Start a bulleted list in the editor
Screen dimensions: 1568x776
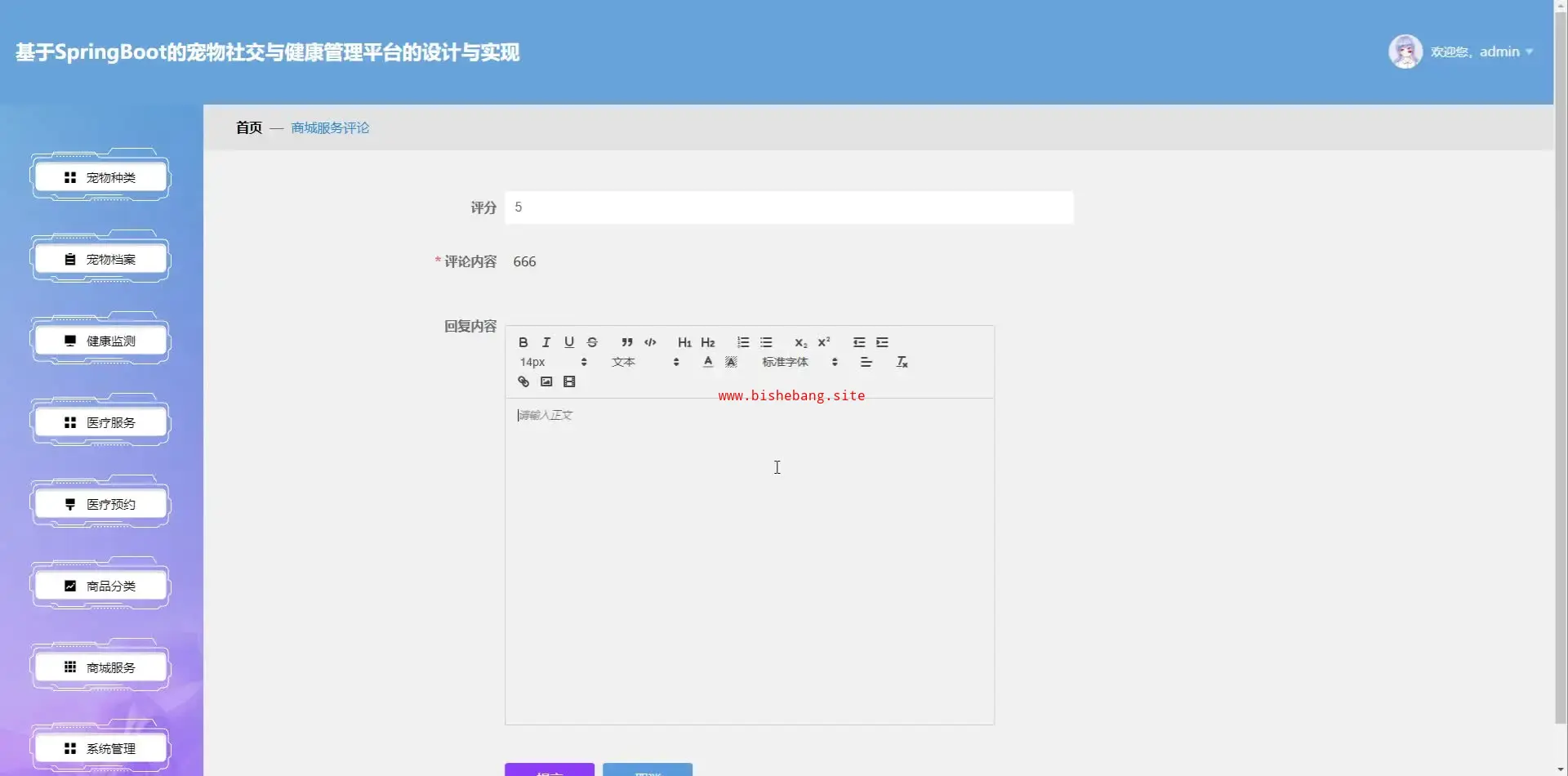tap(766, 342)
